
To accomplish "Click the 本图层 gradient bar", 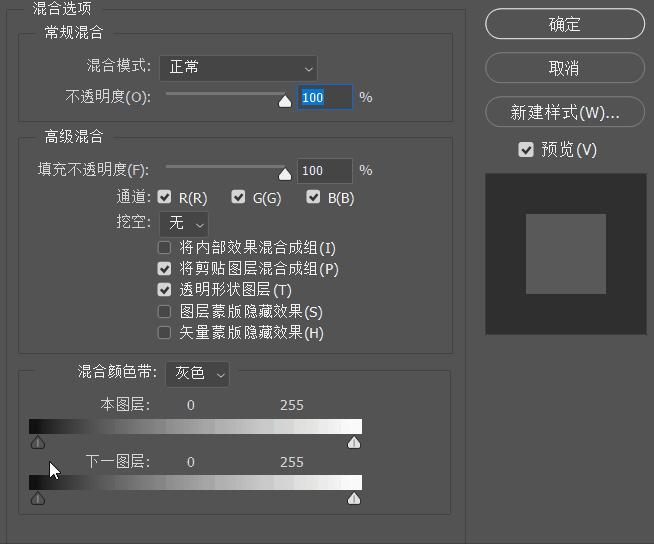I will point(196,426).
